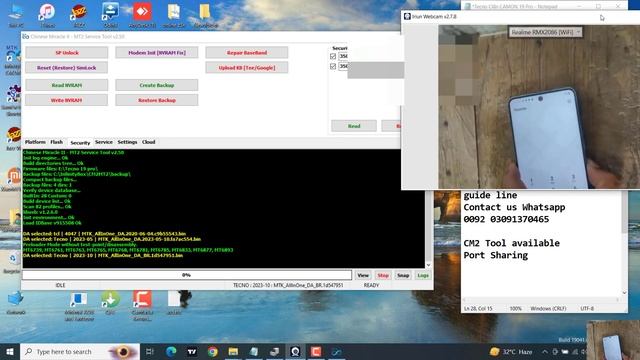Click the Chinese Miracle II window title icon

coord(26,36)
